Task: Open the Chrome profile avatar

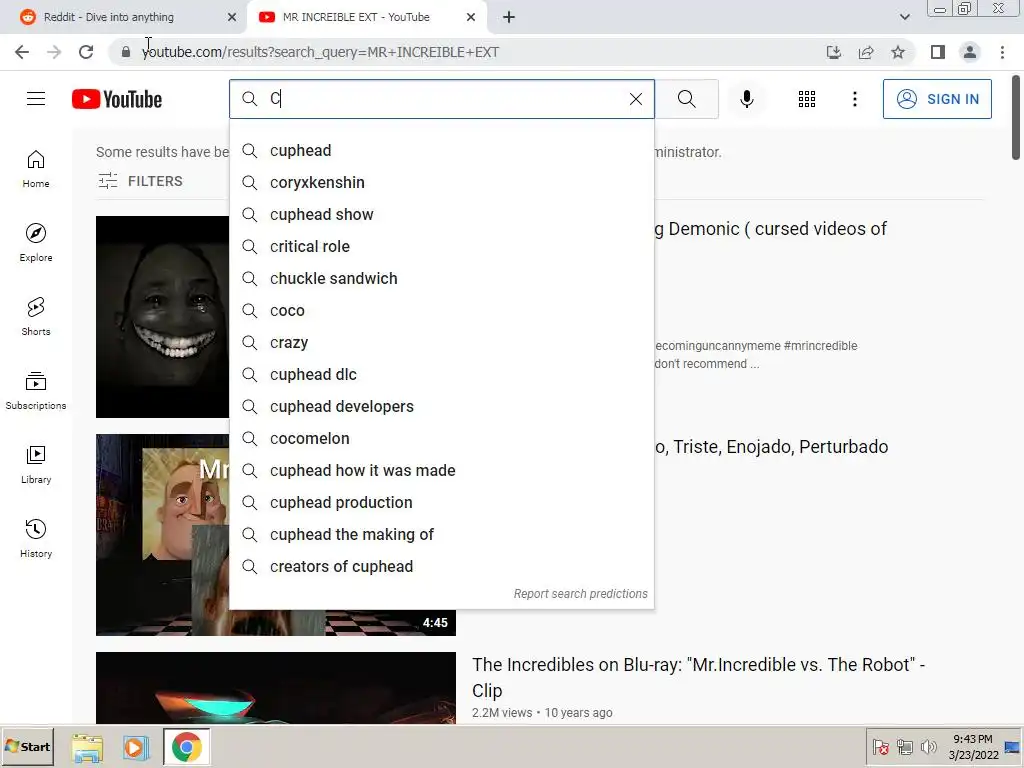Action: click(970, 52)
